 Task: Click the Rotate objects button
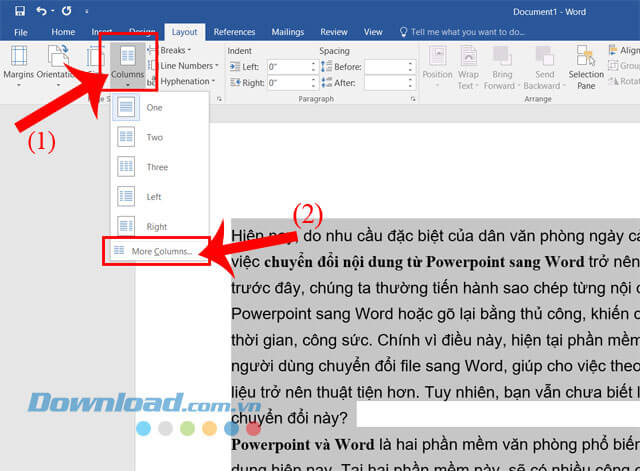[624, 81]
